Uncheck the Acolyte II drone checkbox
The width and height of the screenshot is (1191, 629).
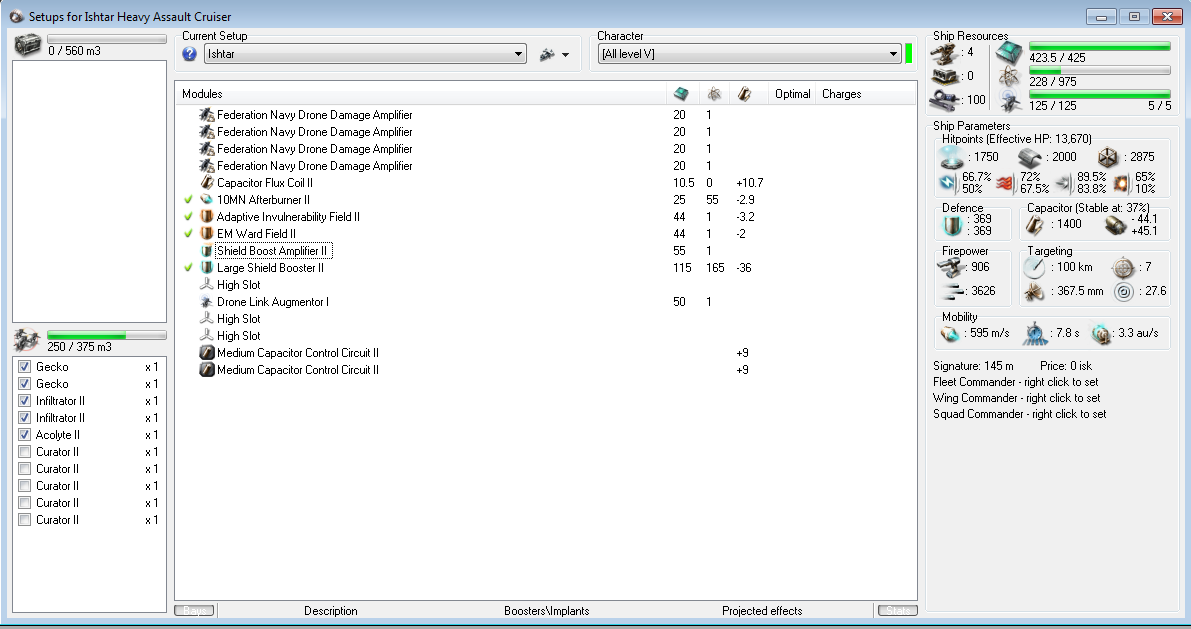(x=25, y=435)
